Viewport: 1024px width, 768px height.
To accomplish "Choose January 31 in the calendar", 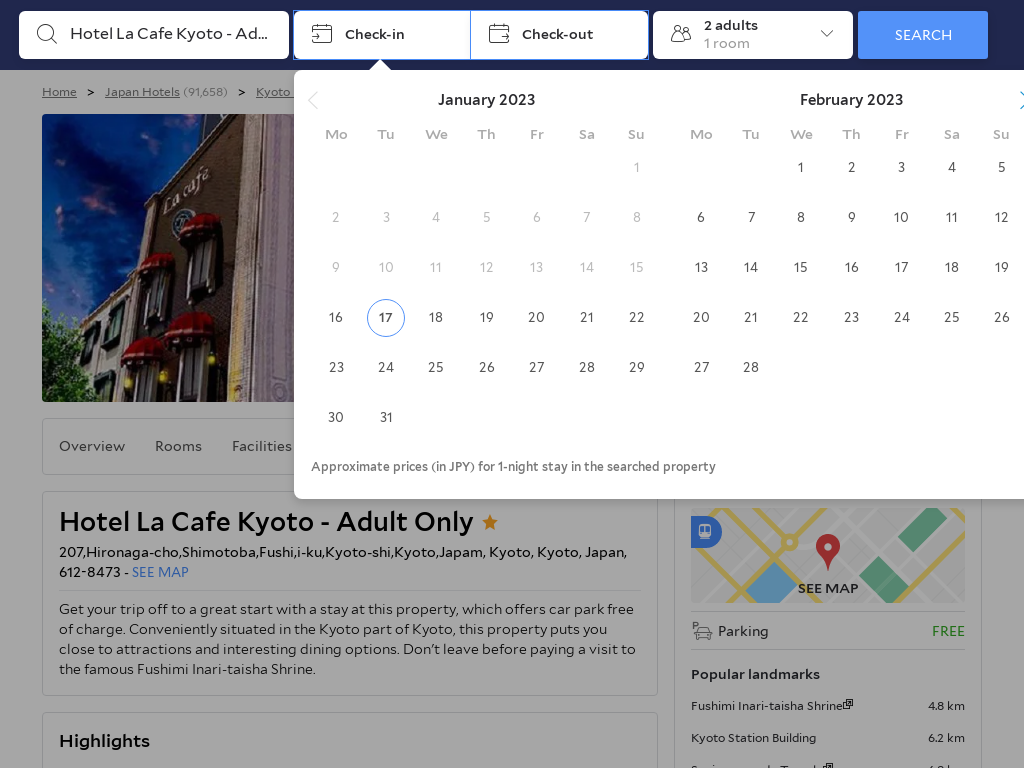I will point(386,417).
